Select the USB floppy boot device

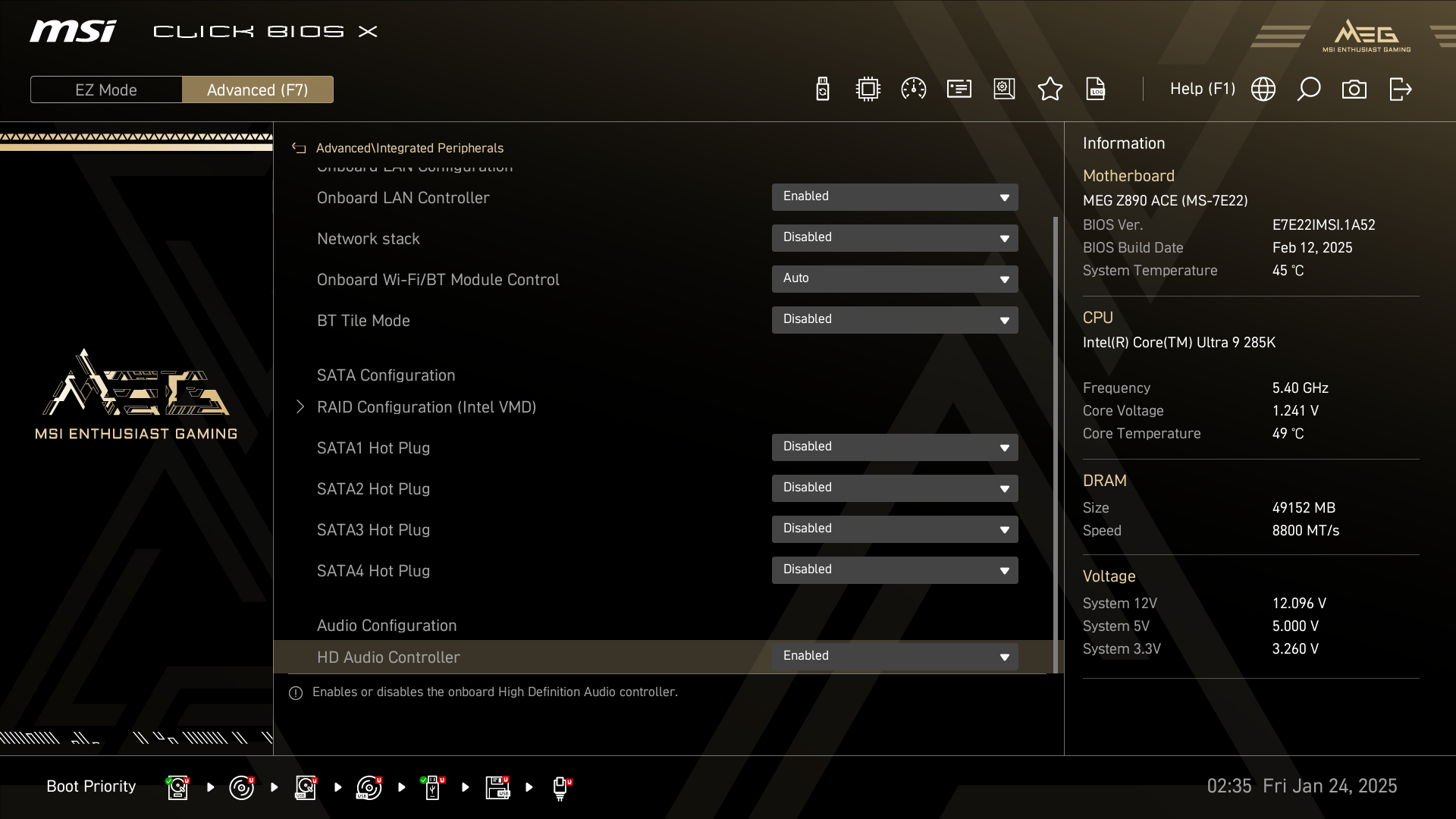[497, 787]
